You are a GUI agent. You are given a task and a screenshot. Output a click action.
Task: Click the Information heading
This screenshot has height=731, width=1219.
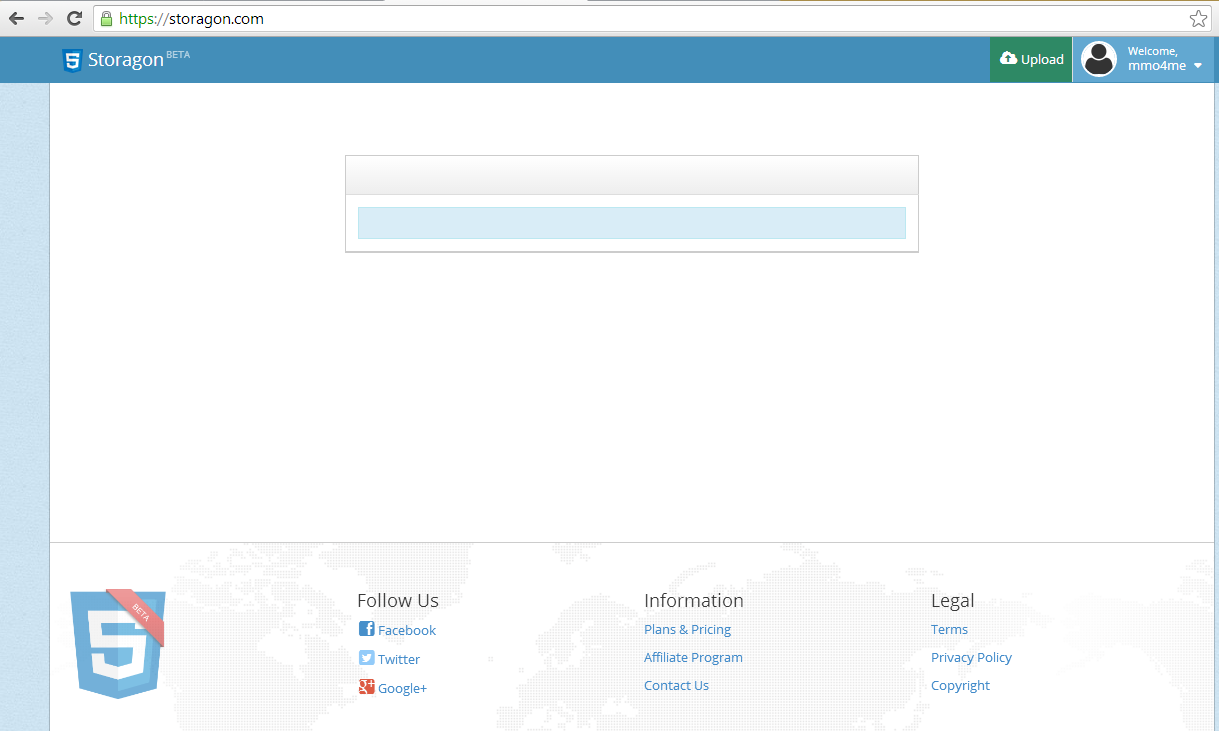694,600
